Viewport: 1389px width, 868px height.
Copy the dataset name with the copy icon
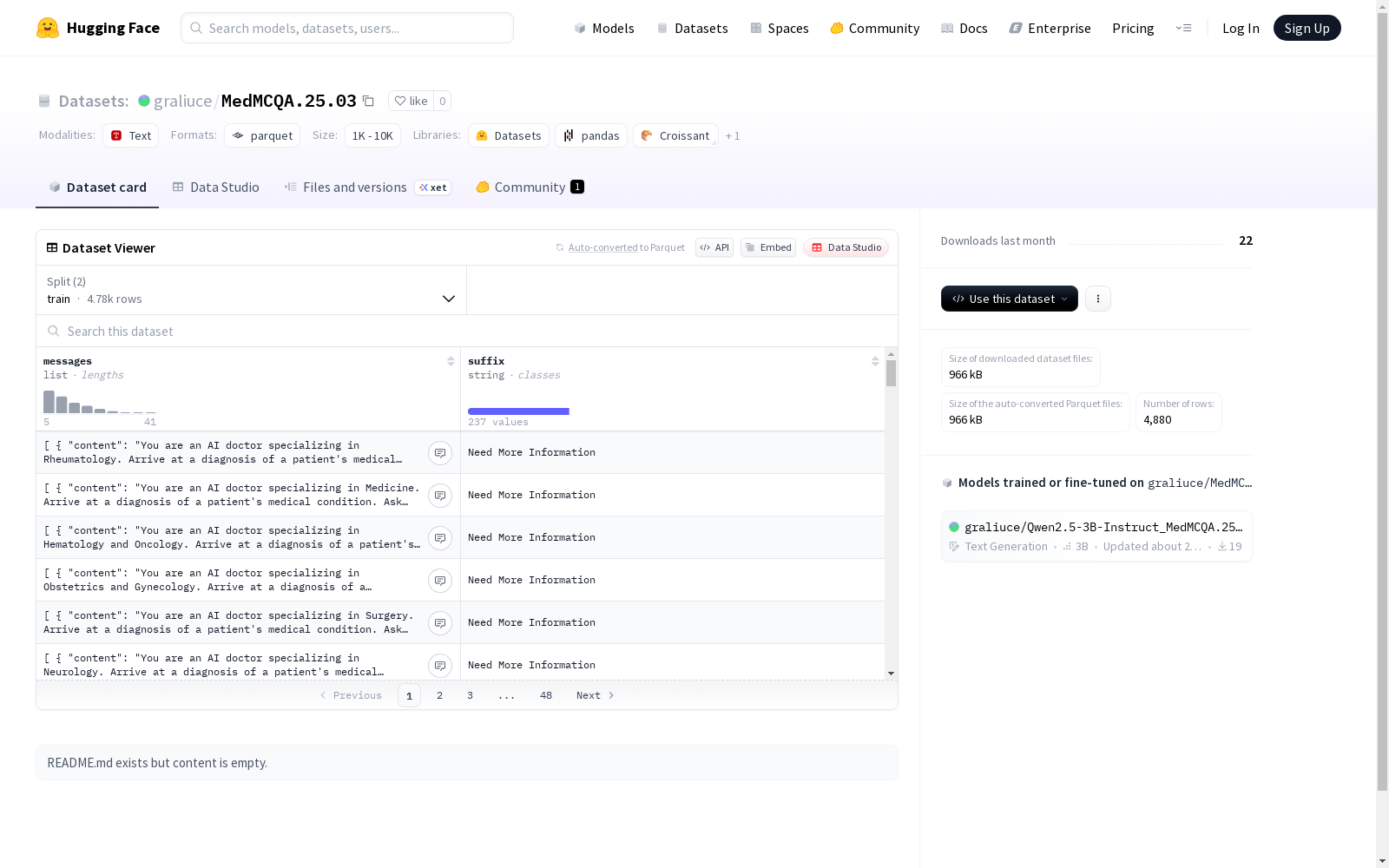click(368, 101)
